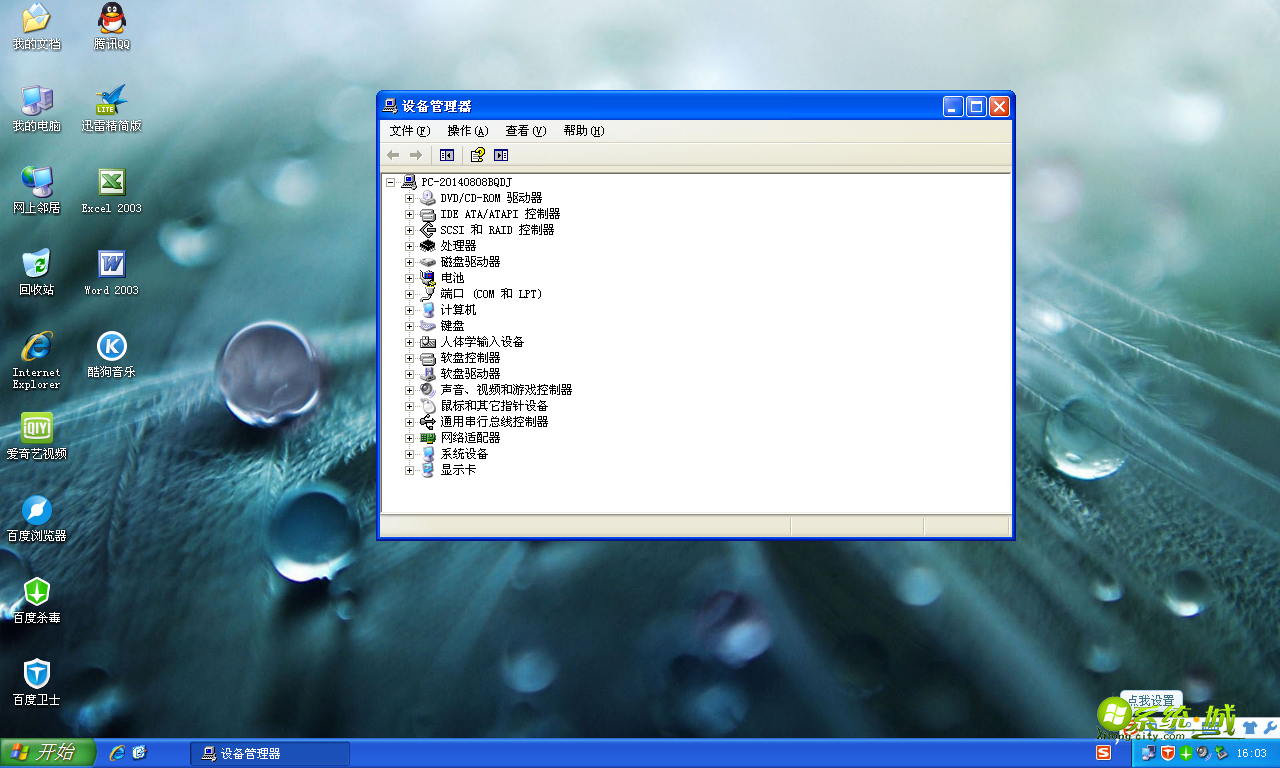
Task: Open the 回收站 Recycle Bin
Action: point(36,268)
